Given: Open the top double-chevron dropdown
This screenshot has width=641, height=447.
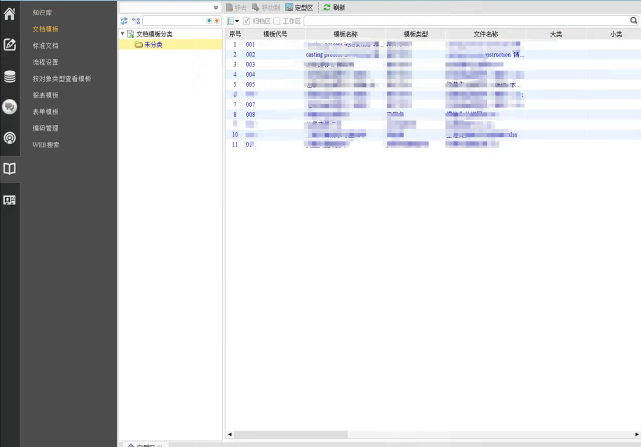Looking at the screenshot, I should point(216,7).
